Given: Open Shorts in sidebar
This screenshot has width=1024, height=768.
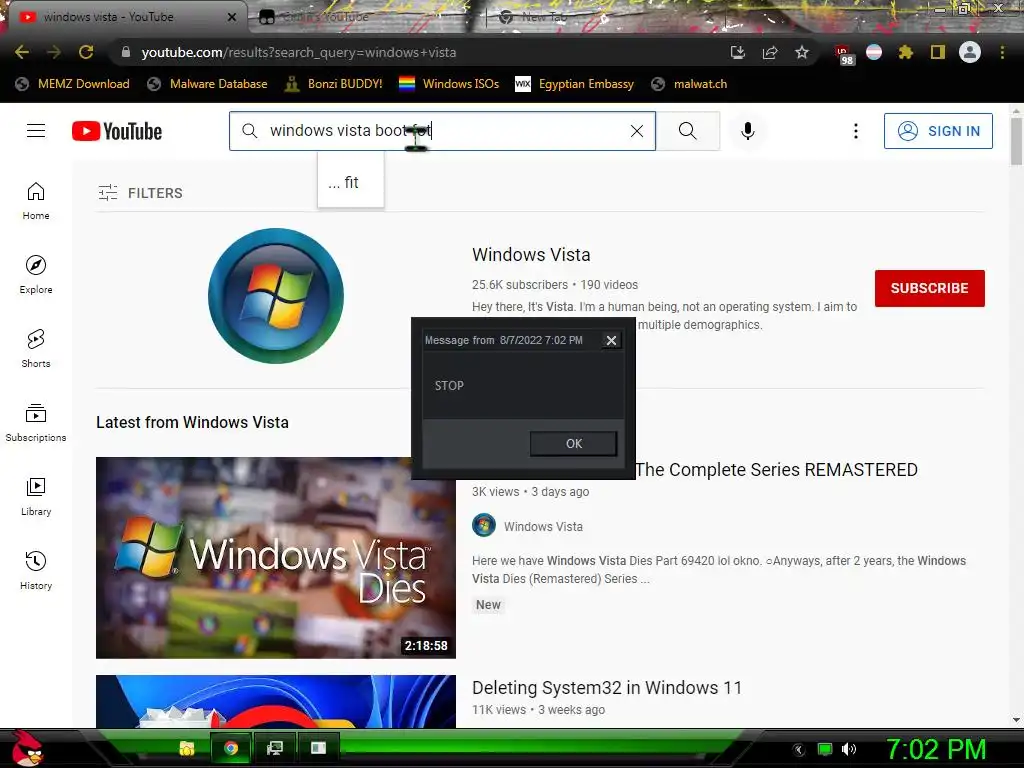Looking at the screenshot, I should click(x=36, y=348).
